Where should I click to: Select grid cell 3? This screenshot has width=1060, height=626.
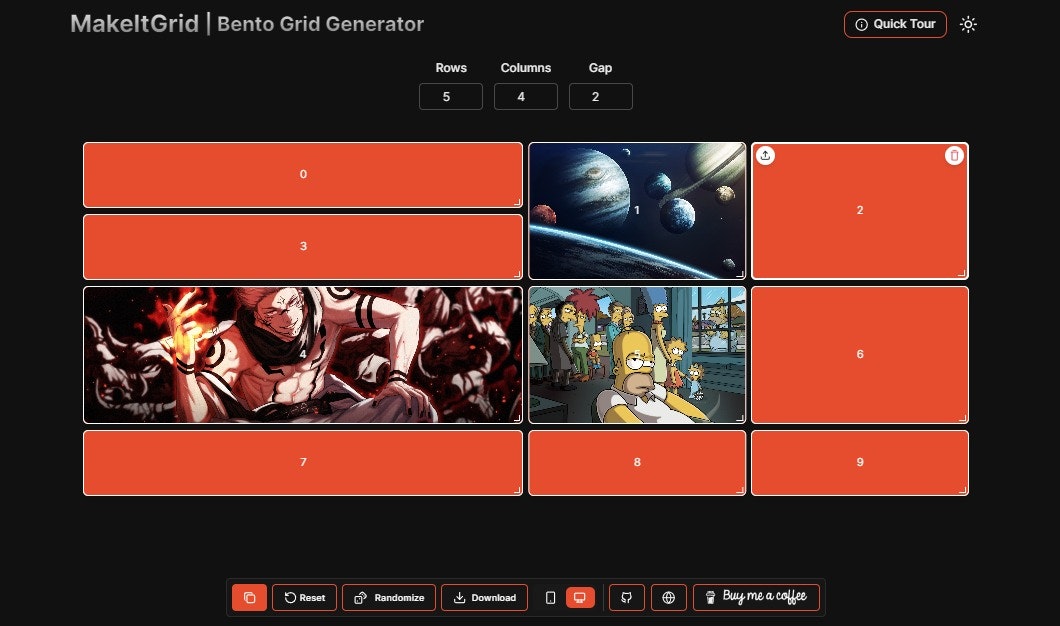[x=303, y=247]
